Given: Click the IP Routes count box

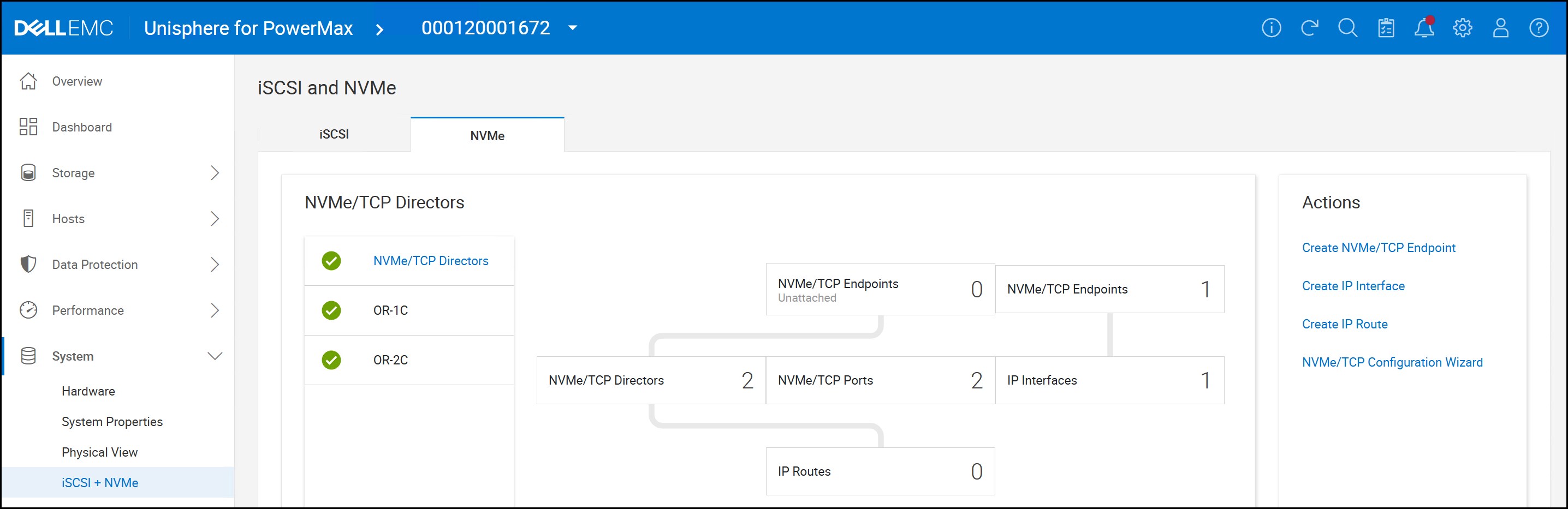Looking at the screenshot, I should (x=880, y=471).
